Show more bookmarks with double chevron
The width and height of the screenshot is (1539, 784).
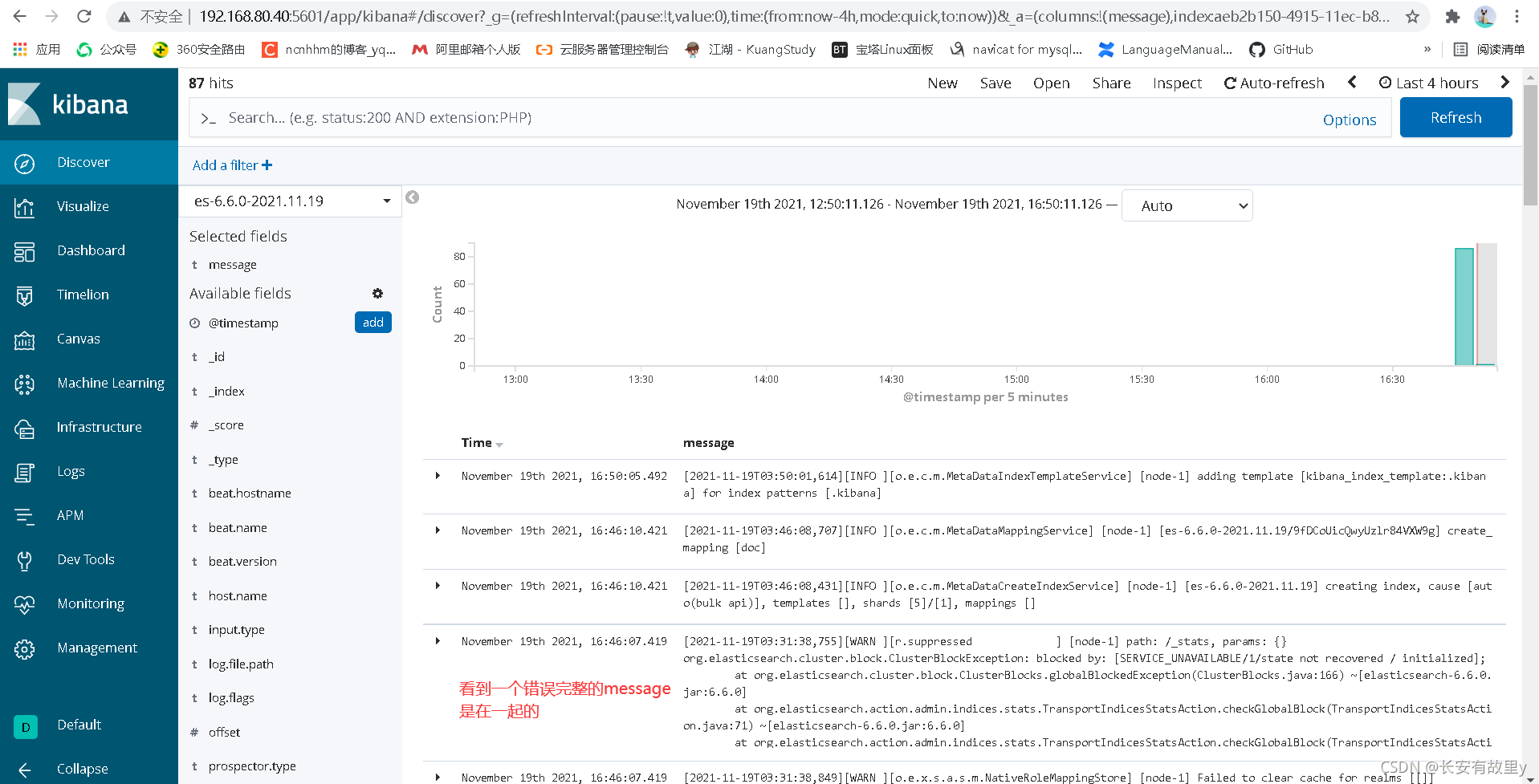(1427, 50)
